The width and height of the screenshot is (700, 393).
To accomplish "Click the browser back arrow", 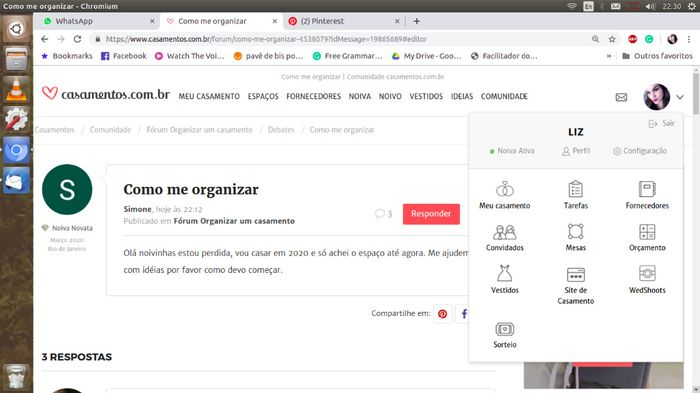I will point(45,39).
